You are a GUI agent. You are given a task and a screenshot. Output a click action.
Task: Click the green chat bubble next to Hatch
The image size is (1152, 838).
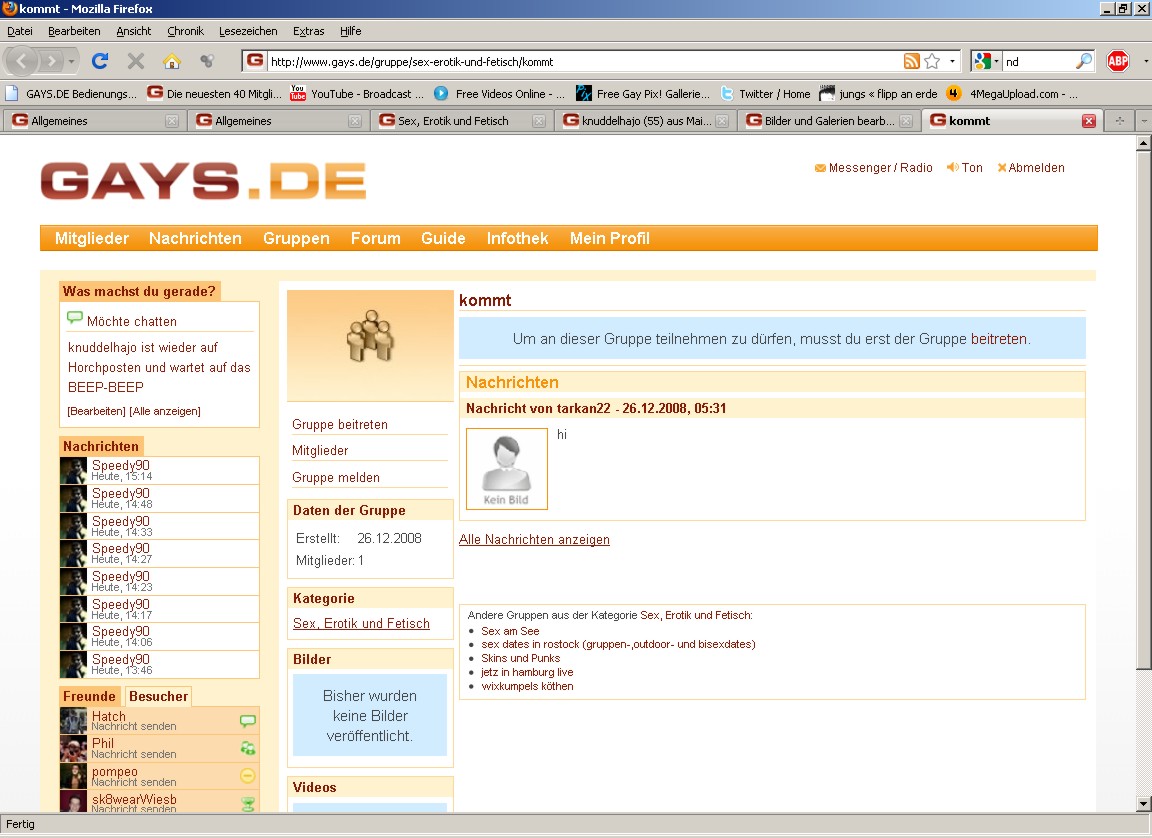(247, 720)
